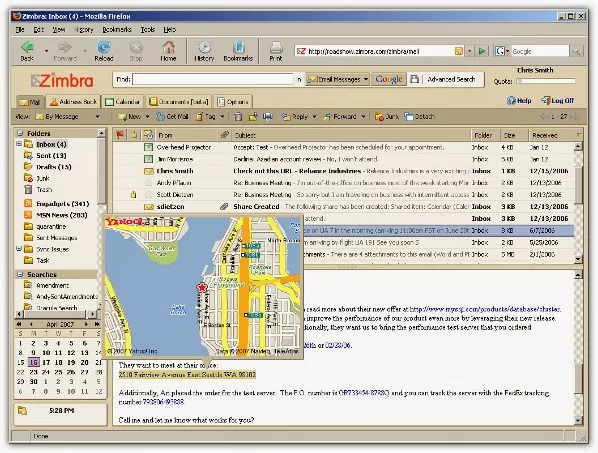The width and height of the screenshot is (598, 453).
Task: Click the Get Mail icon in toolbar
Action: 160,117
